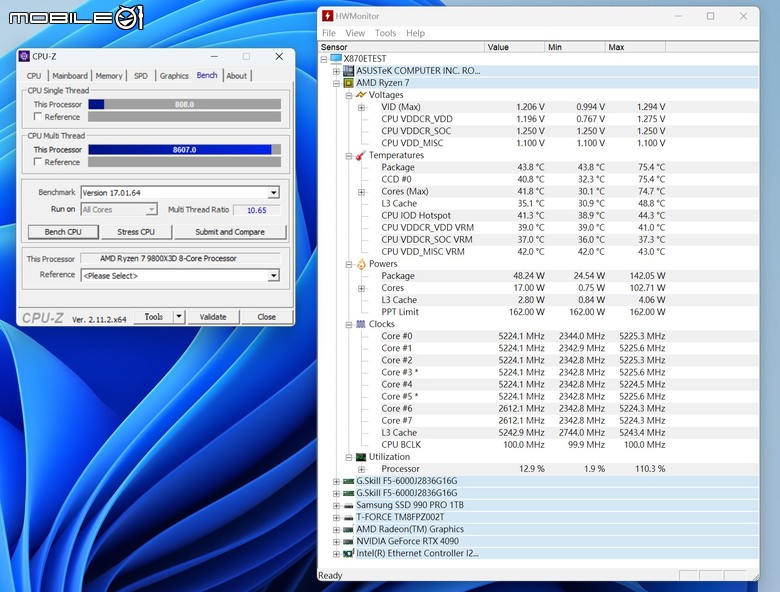Enable Reference checkbox under CPU Single Thread
780x592 pixels.
tap(37, 116)
